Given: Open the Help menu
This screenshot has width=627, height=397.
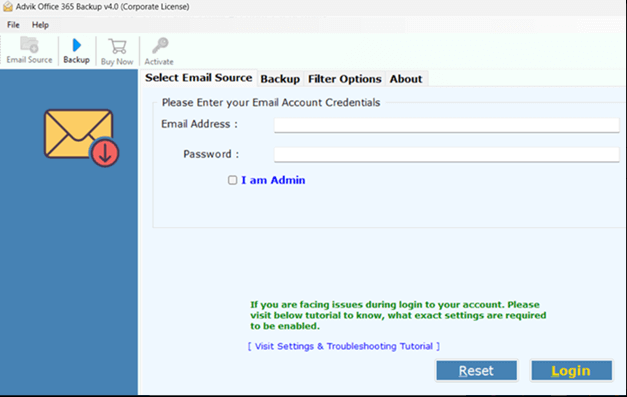Looking at the screenshot, I should 40,25.
